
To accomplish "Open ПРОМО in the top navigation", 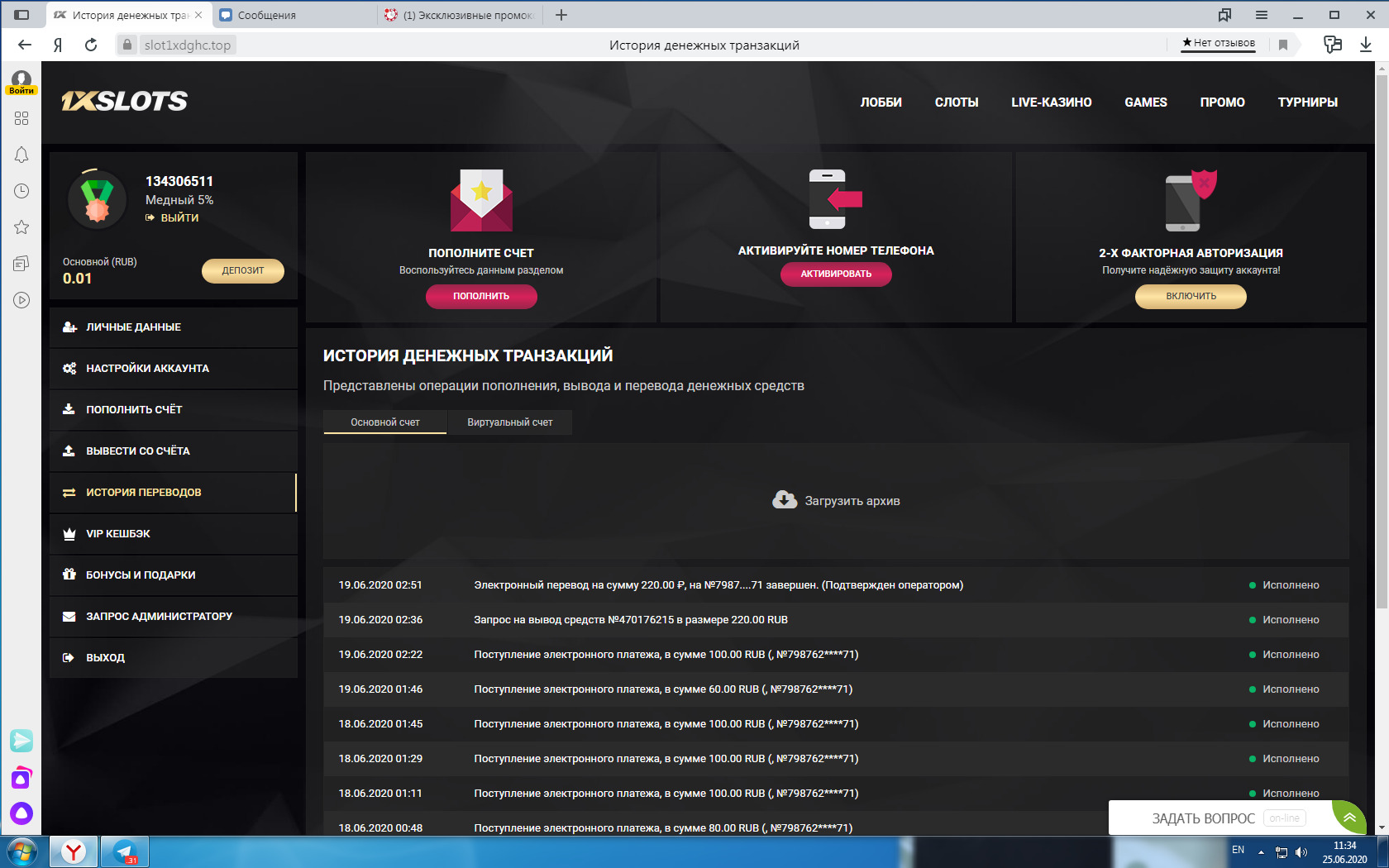I will pyautogui.click(x=1222, y=103).
